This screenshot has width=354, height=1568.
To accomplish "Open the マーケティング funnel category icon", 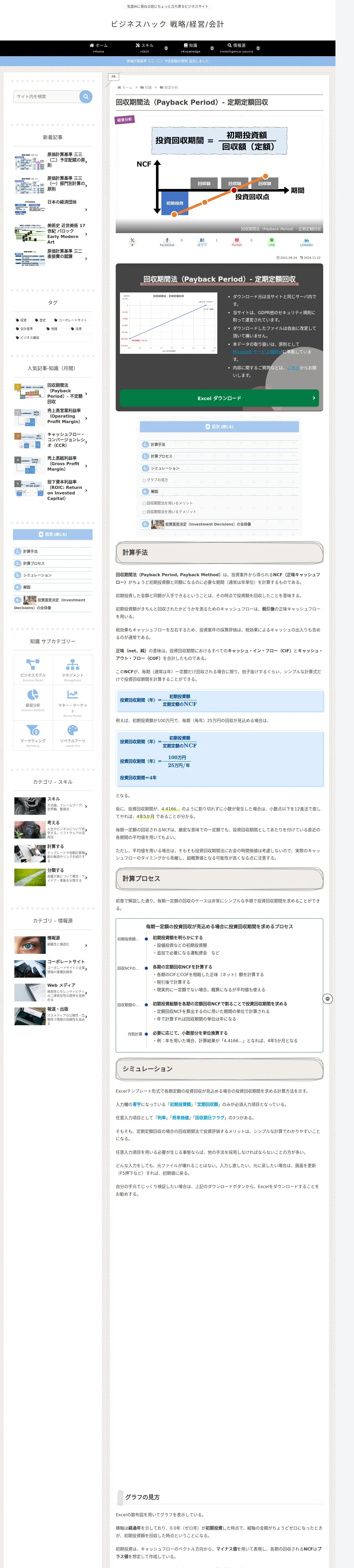I will coord(33,735).
